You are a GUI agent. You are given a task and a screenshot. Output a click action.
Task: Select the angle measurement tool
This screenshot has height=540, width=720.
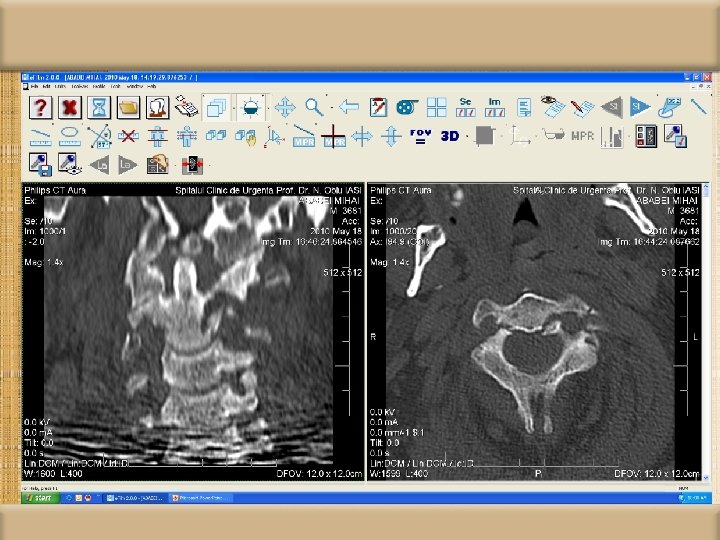pyautogui.click(x=99, y=136)
